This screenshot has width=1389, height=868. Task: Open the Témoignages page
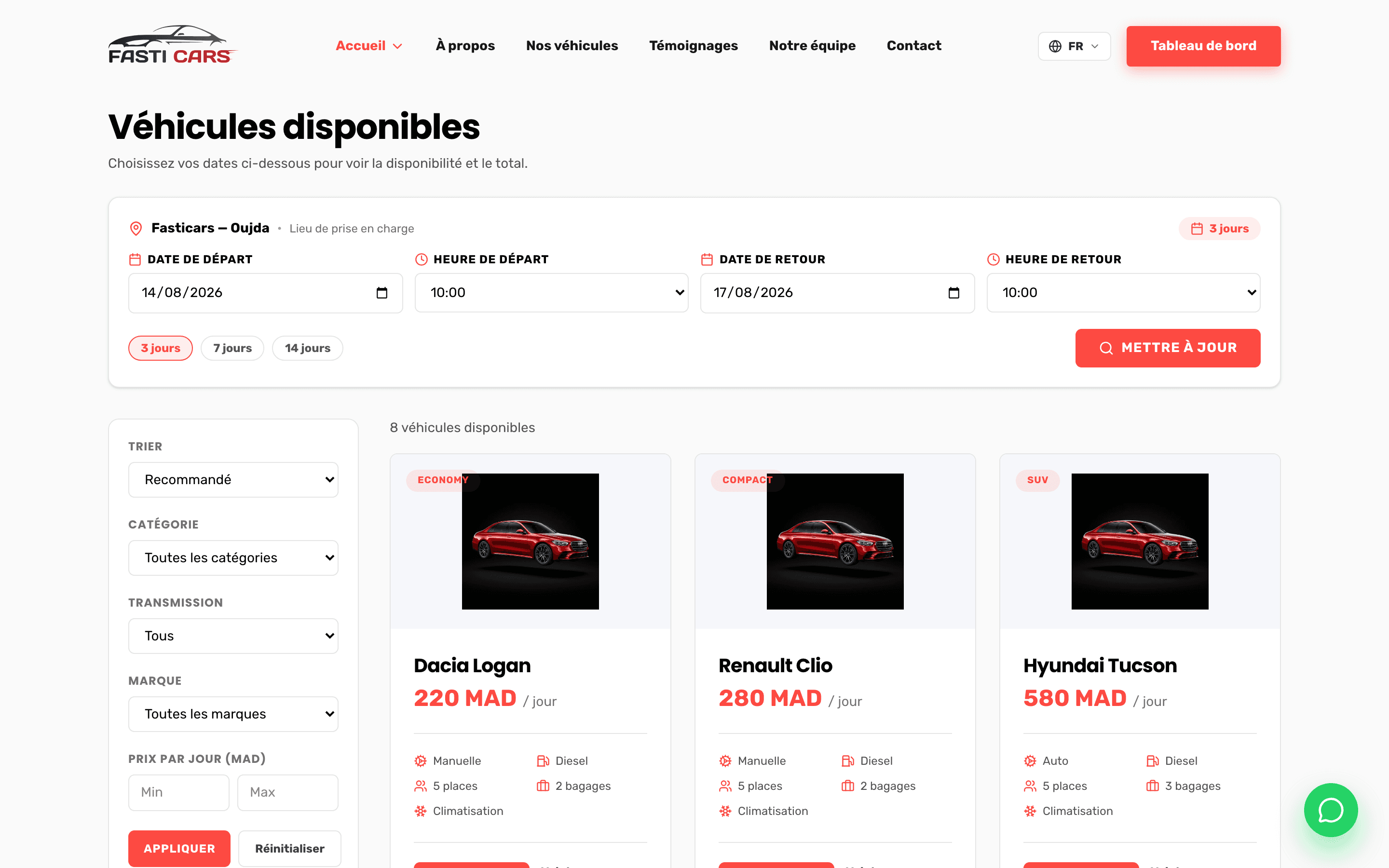click(x=694, y=46)
